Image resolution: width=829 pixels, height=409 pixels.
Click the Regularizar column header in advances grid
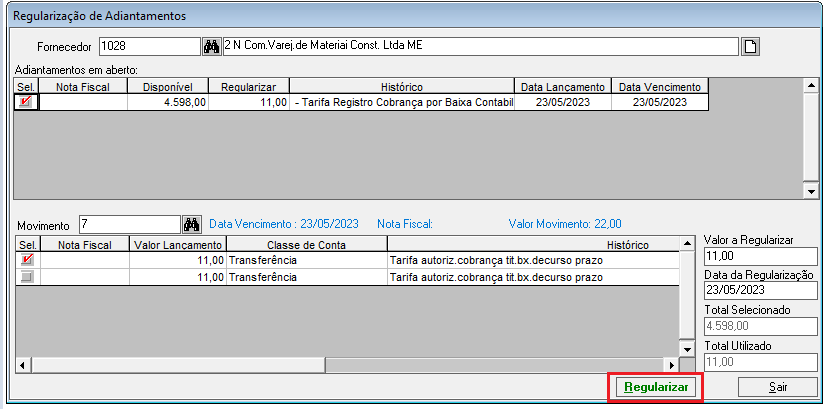[248, 87]
